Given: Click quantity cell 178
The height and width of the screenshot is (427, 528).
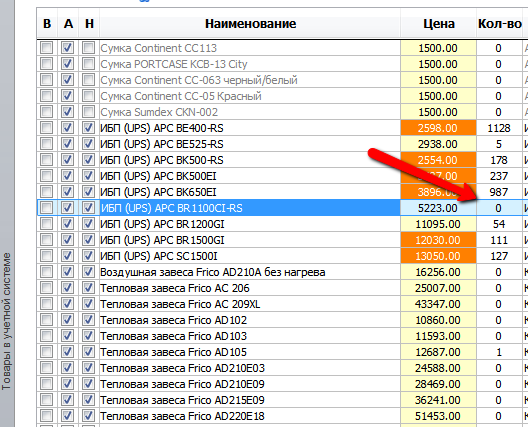Looking at the screenshot, I should coord(499,160).
